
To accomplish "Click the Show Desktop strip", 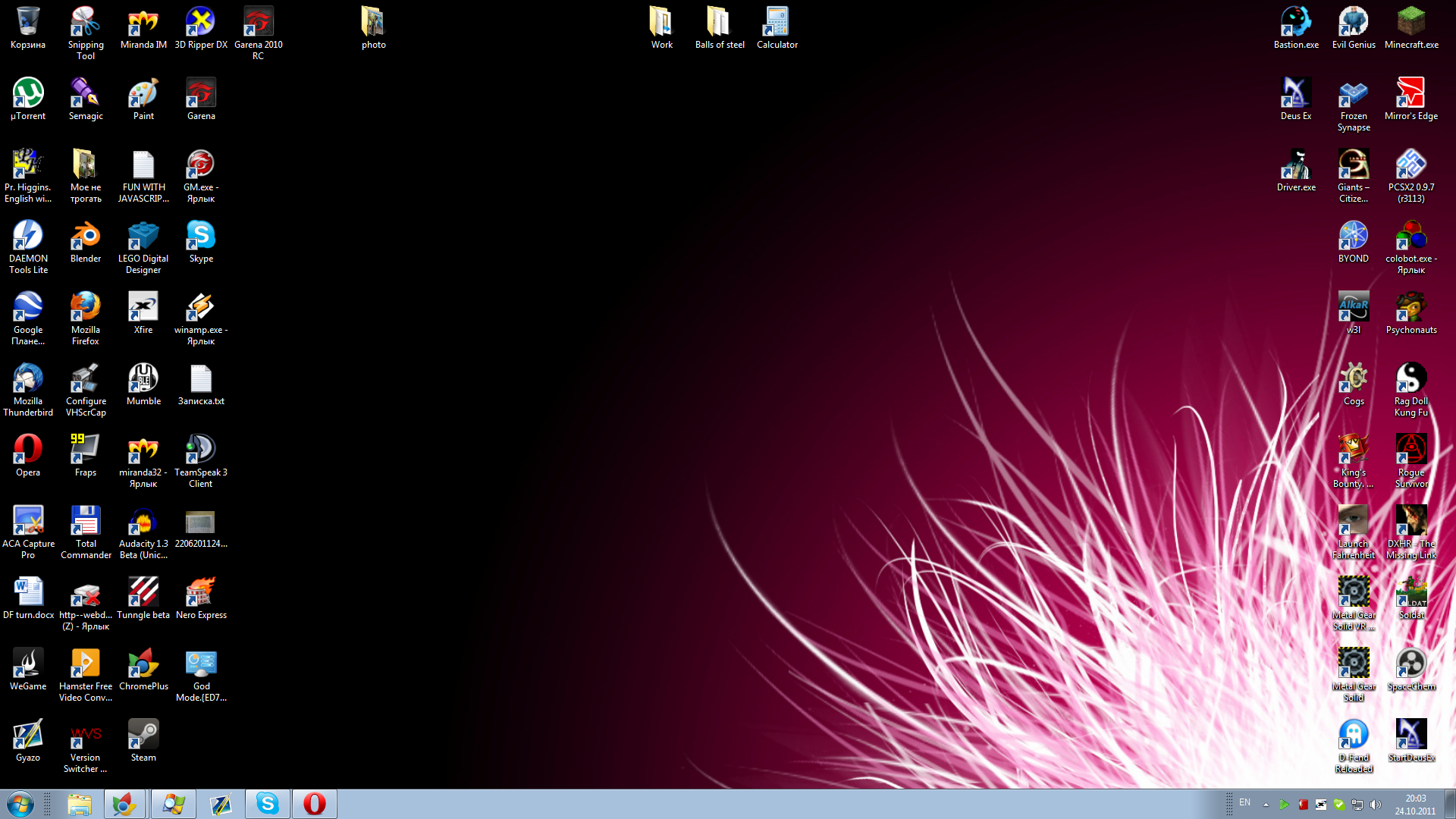I will pos(1450,804).
